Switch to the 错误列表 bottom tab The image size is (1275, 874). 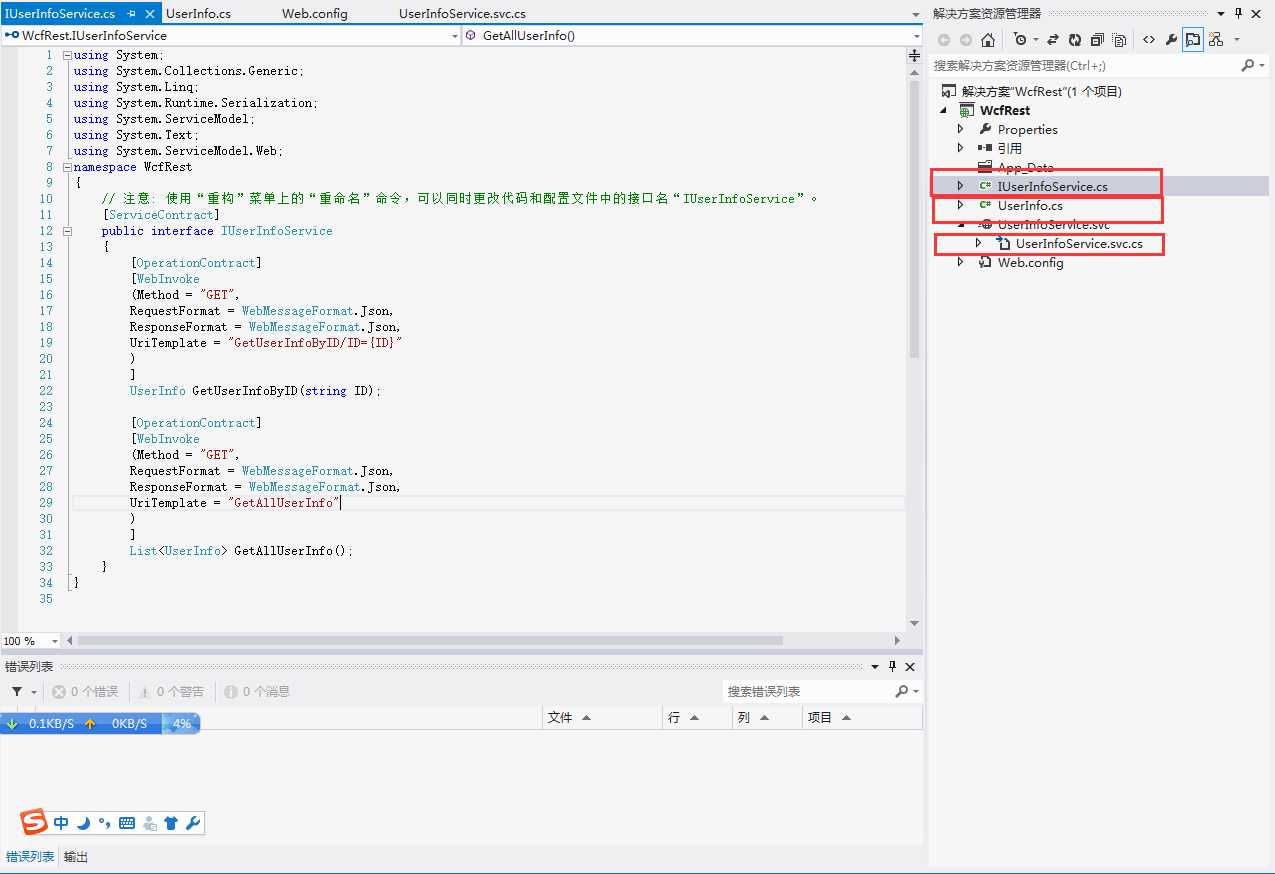tap(30, 857)
